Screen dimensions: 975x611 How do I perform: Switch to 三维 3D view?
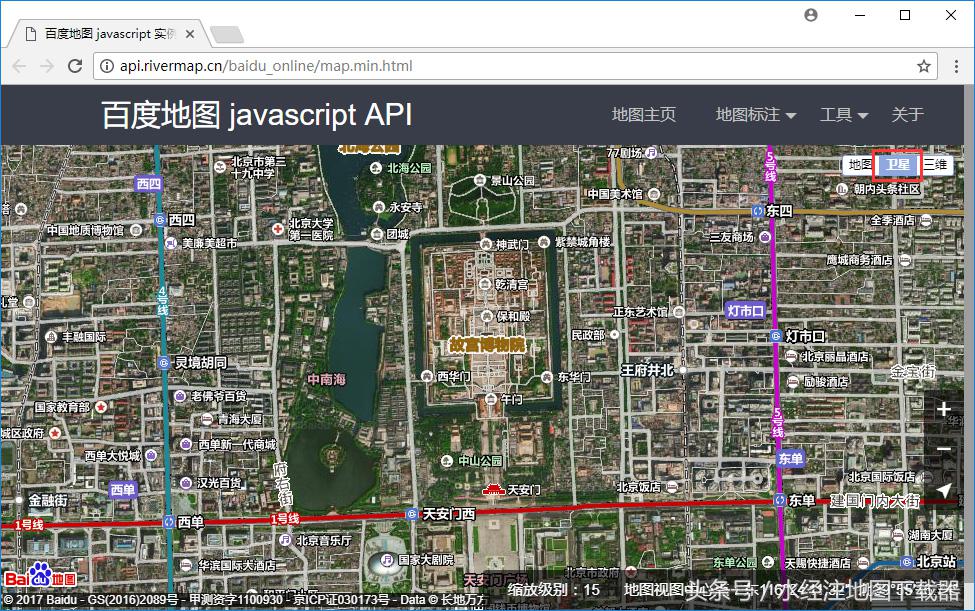(935, 165)
